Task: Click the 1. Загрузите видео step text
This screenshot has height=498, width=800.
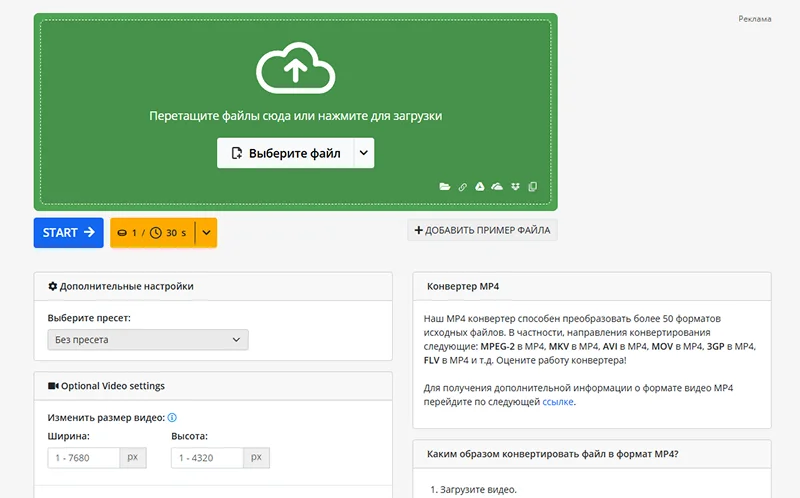Action: click(x=473, y=489)
